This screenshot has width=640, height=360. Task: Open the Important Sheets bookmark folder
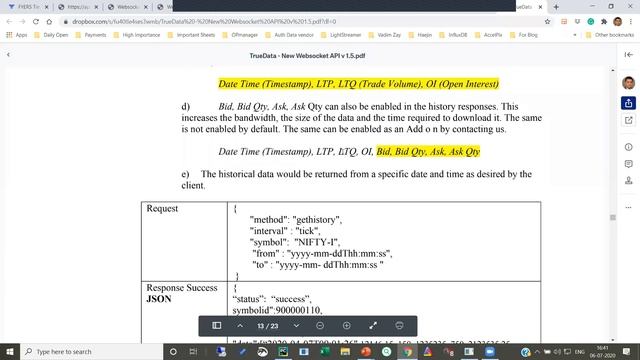coord(191,35)
